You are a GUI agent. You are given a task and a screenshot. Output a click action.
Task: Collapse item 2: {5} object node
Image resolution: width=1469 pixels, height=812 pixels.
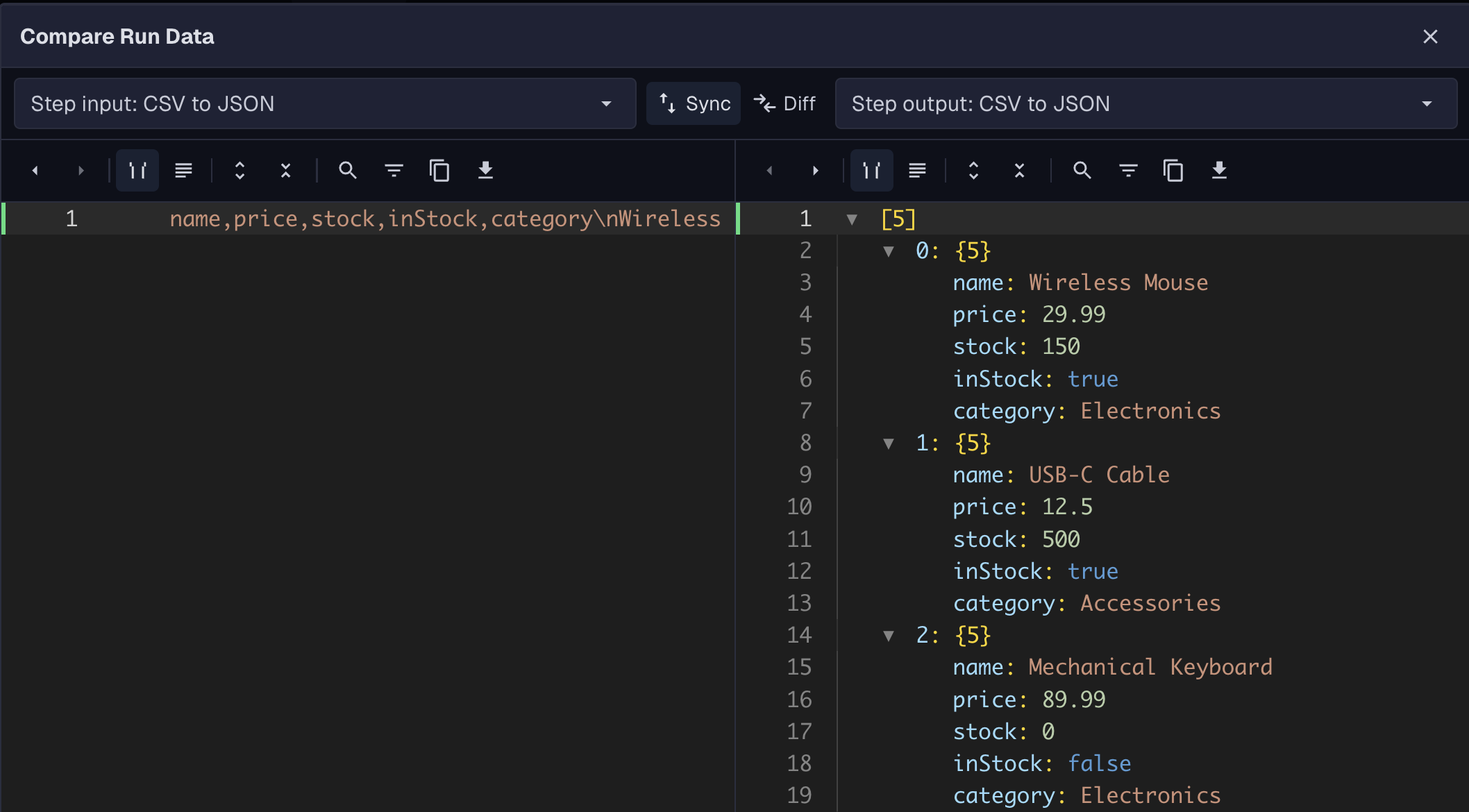tap(888, 636)
